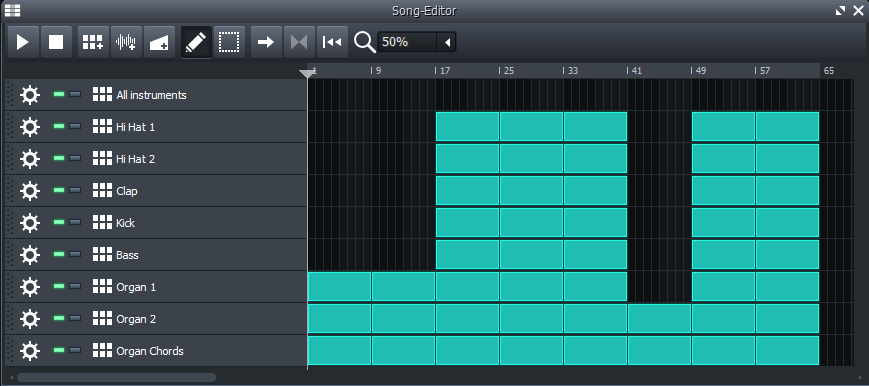Select Kick clip starting at bar 49
This screenshot has width=869, height=386.
click(724, 222)
